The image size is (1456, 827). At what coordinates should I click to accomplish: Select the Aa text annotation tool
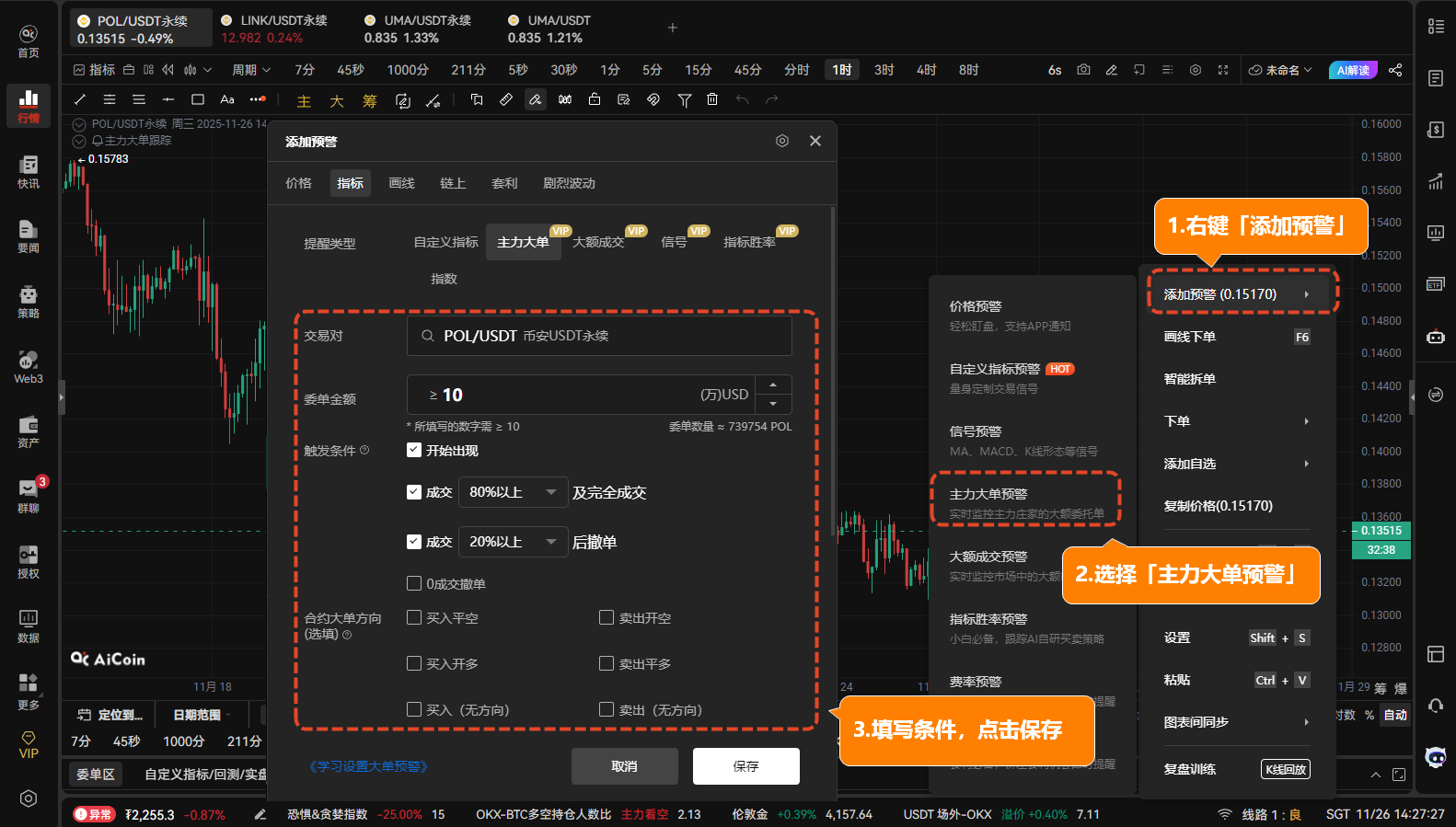[x=227, y=99]
